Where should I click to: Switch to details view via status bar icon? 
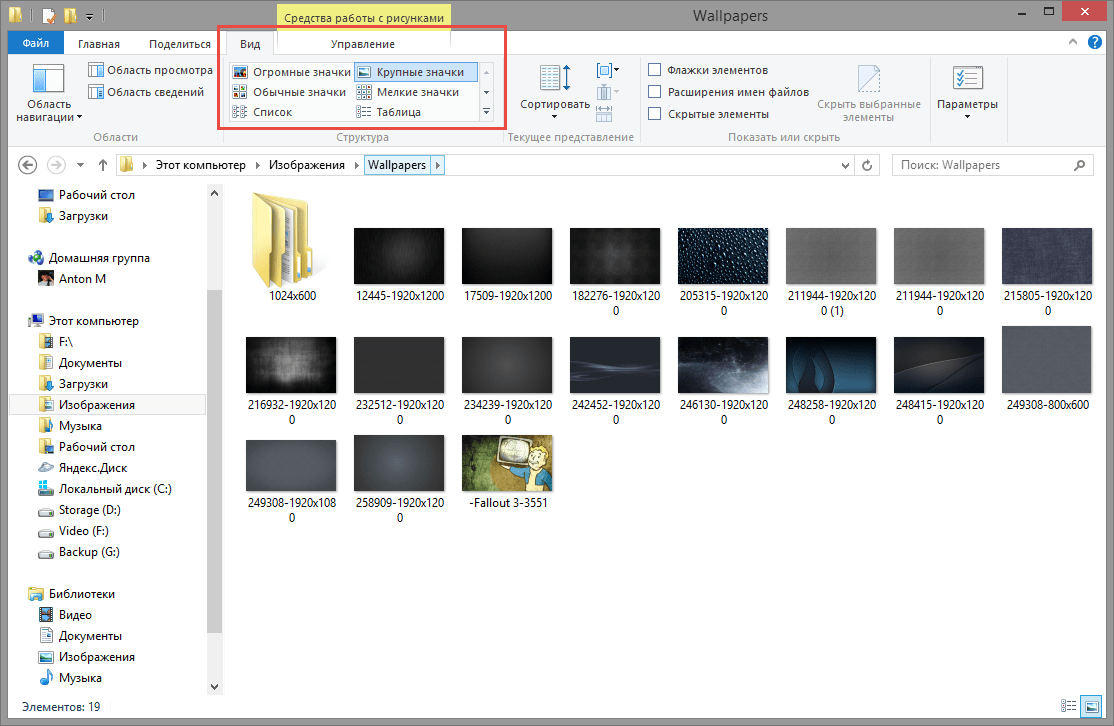(x=1069, y=706)
